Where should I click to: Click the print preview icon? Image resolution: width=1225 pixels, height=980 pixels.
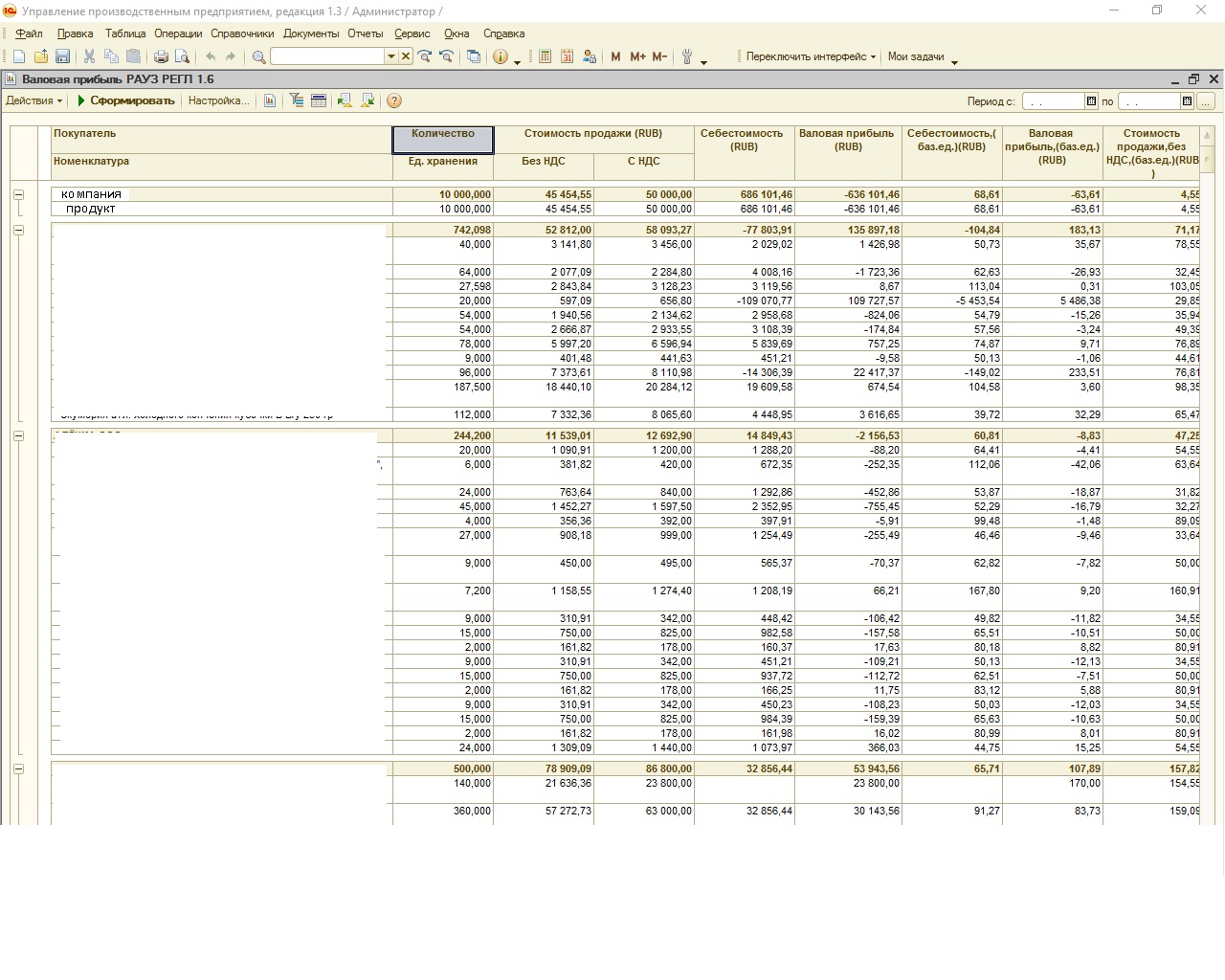coord(182,56)
